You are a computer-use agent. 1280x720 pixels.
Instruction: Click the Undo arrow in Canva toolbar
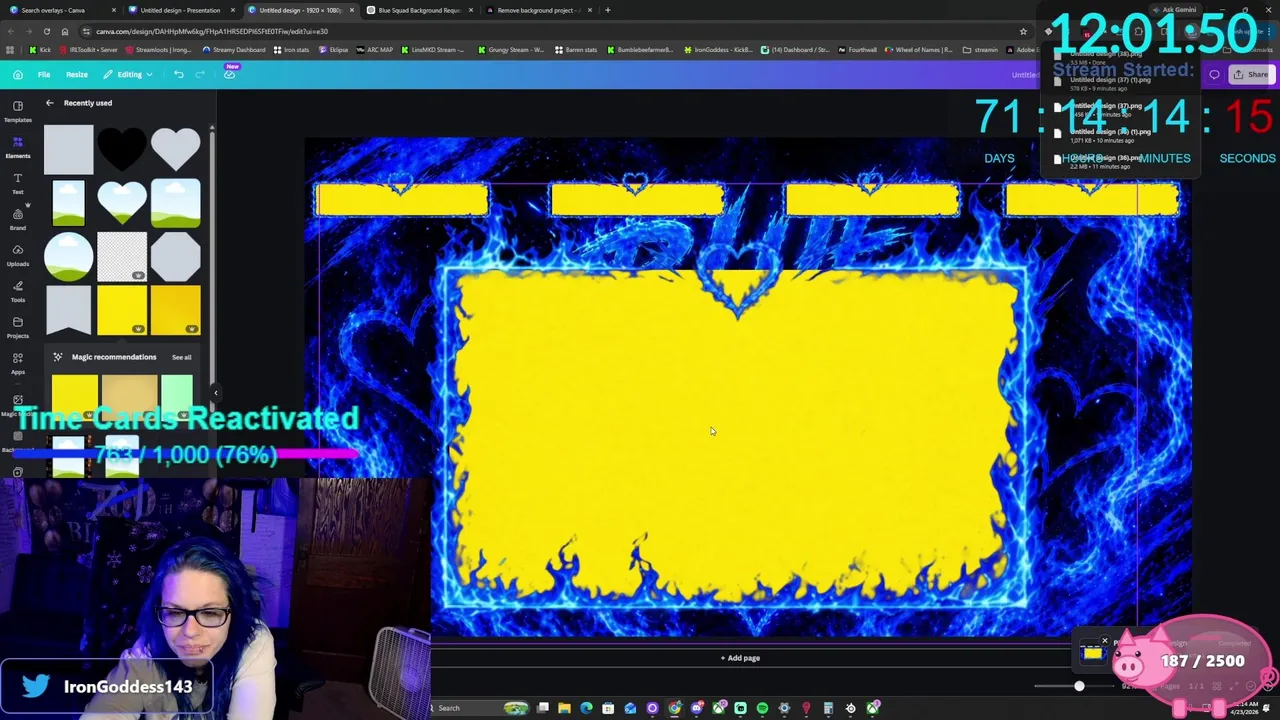pos(178,74)
